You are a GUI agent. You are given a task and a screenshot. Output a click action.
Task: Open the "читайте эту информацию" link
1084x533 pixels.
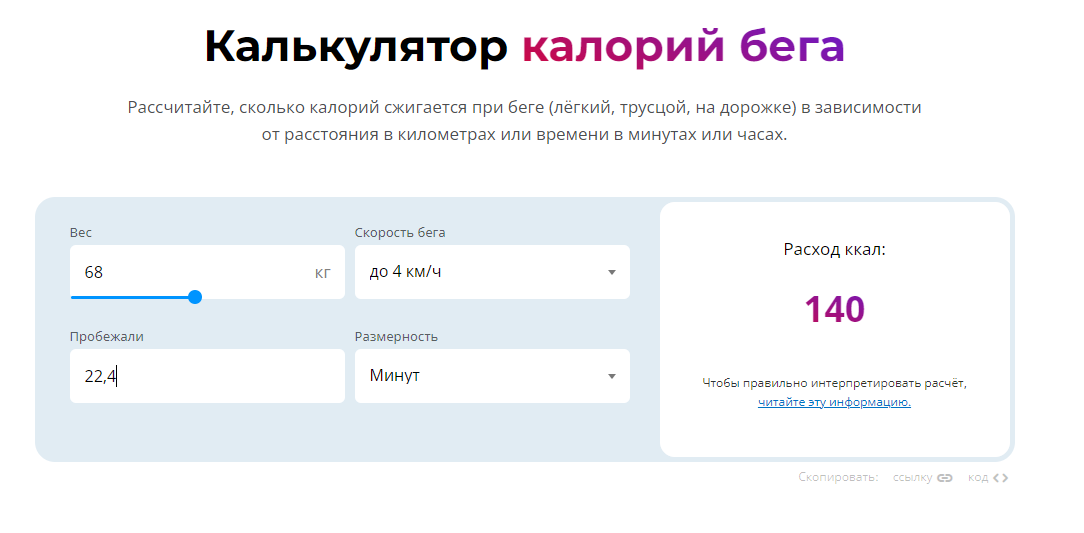(834, 402)
